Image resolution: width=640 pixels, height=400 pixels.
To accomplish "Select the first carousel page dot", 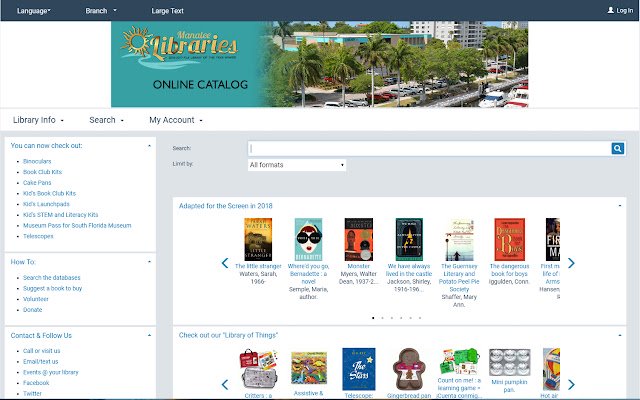I will click(373, 318).
